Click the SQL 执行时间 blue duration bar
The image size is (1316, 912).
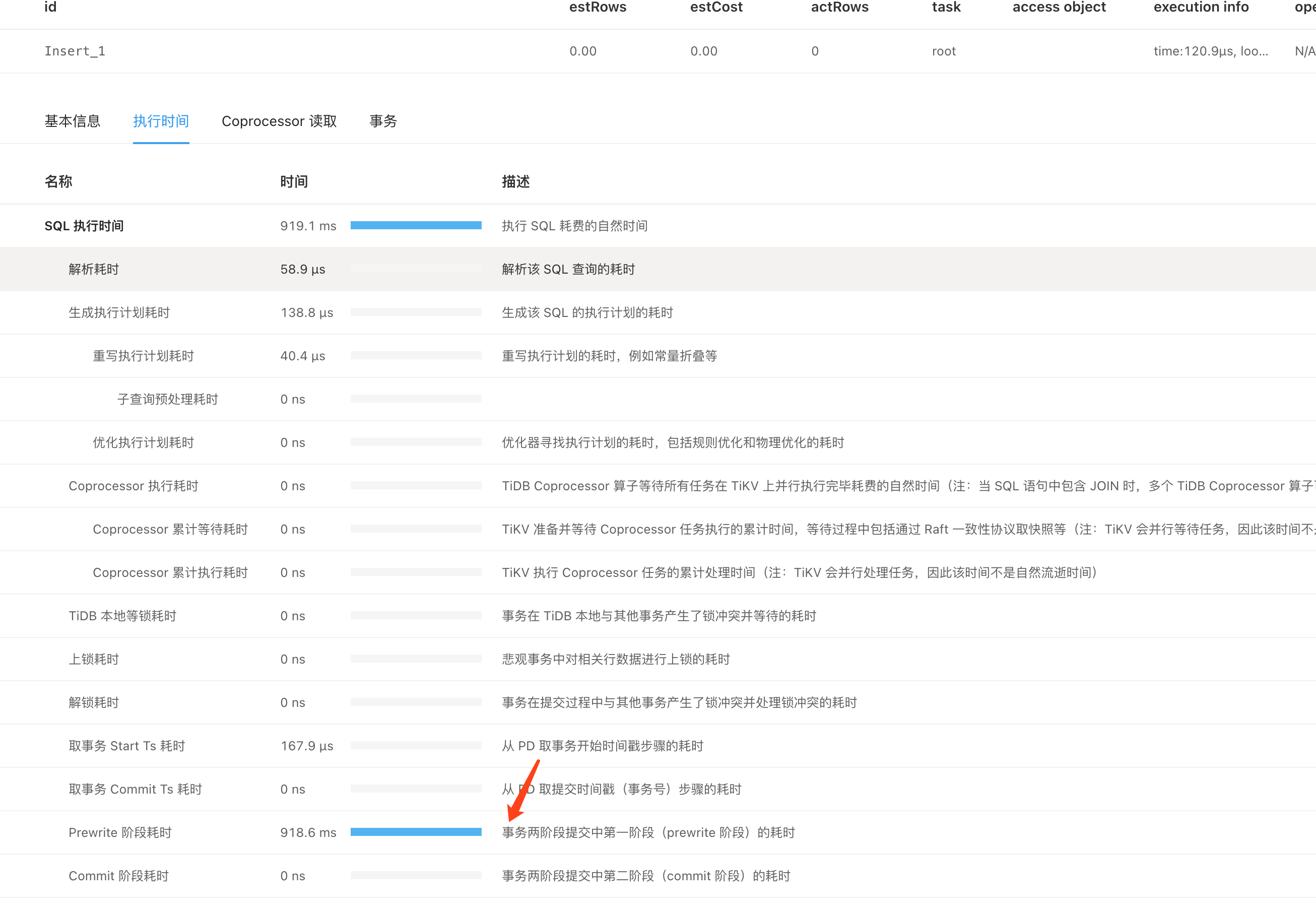416,225
